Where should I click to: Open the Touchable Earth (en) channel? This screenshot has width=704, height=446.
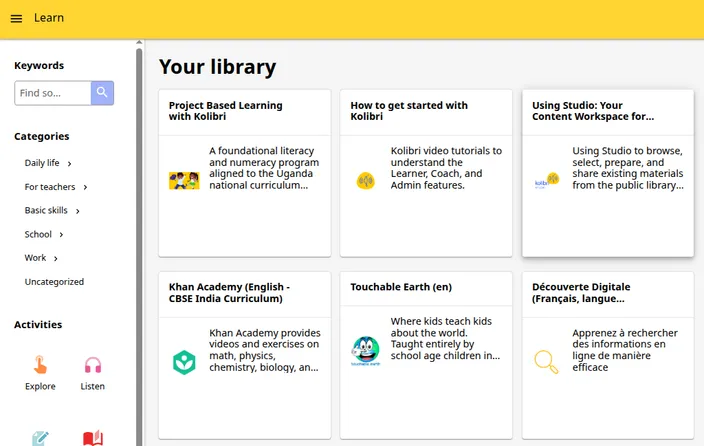pos(426,355)
